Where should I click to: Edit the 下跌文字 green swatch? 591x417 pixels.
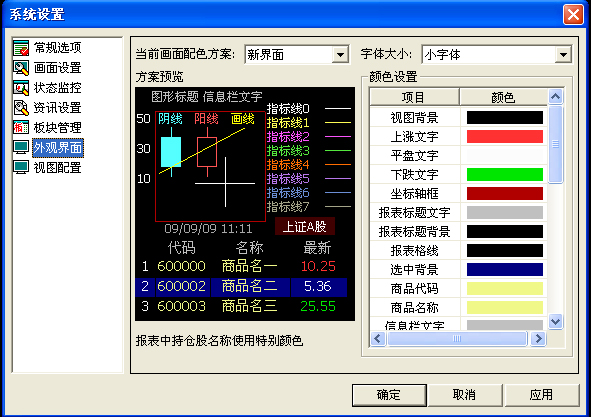[x=505, y=175]
